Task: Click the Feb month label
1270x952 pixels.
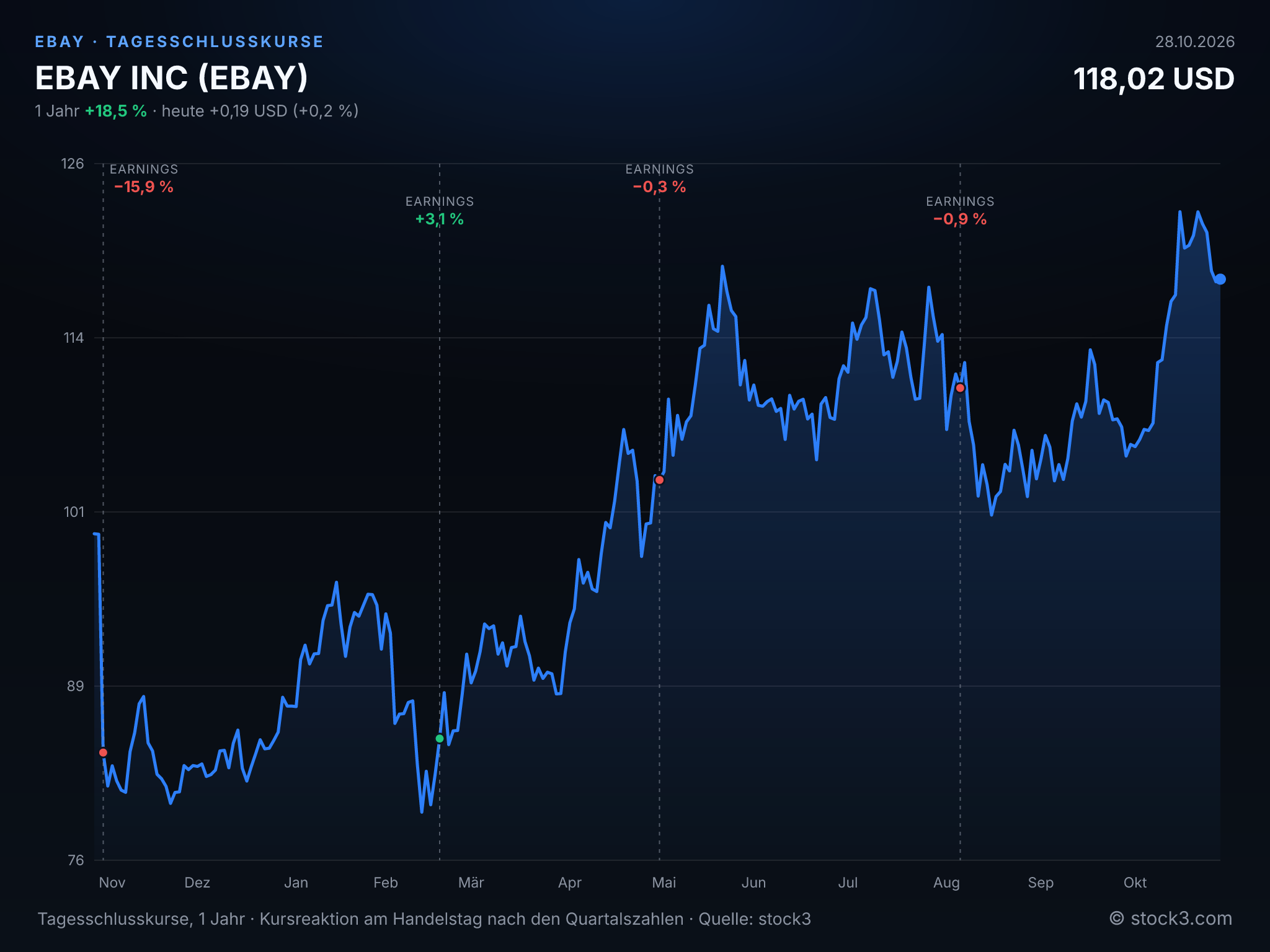Action: (x=385, y=883)
